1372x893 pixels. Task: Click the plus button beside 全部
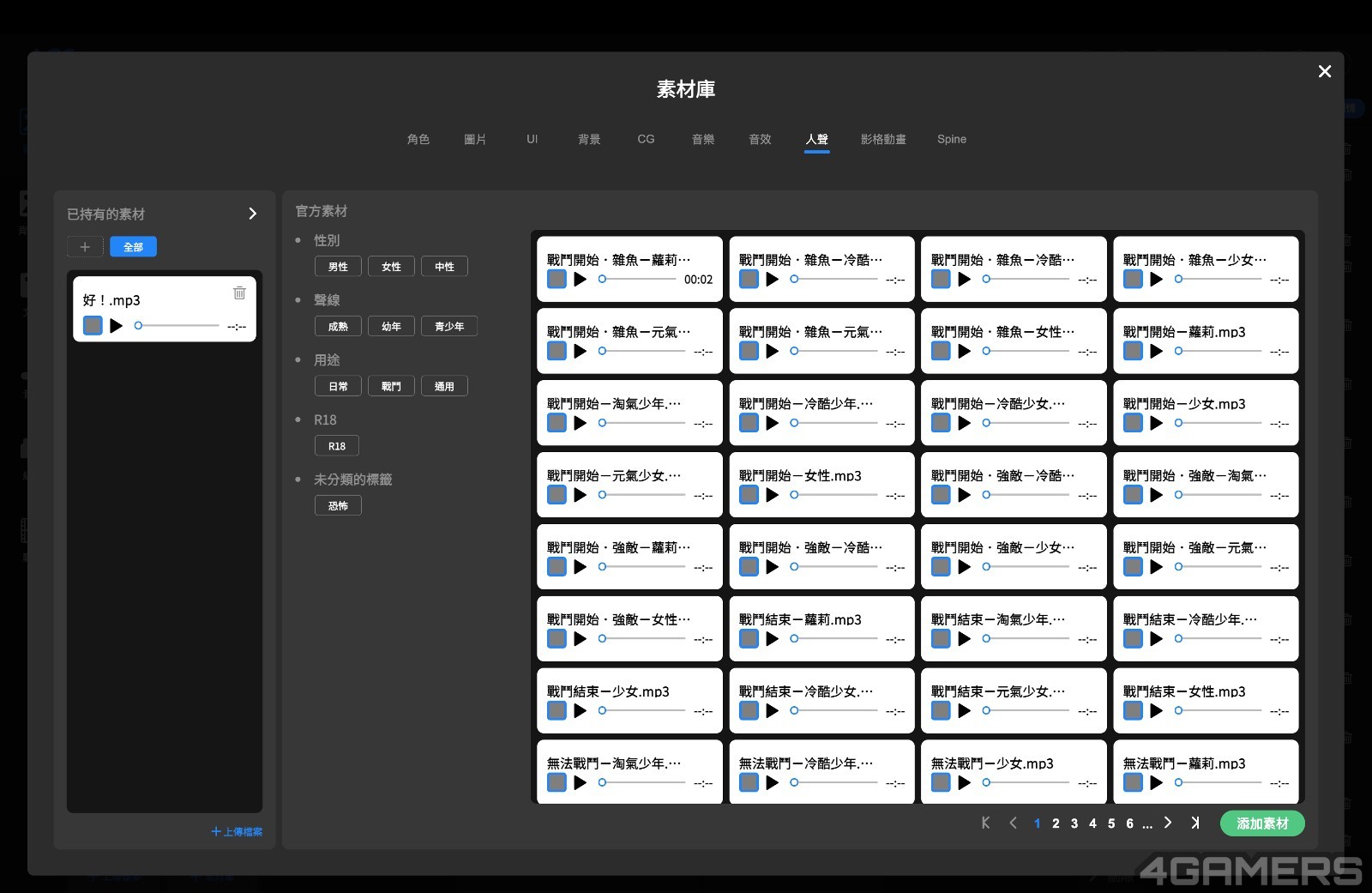pos(85,247)
